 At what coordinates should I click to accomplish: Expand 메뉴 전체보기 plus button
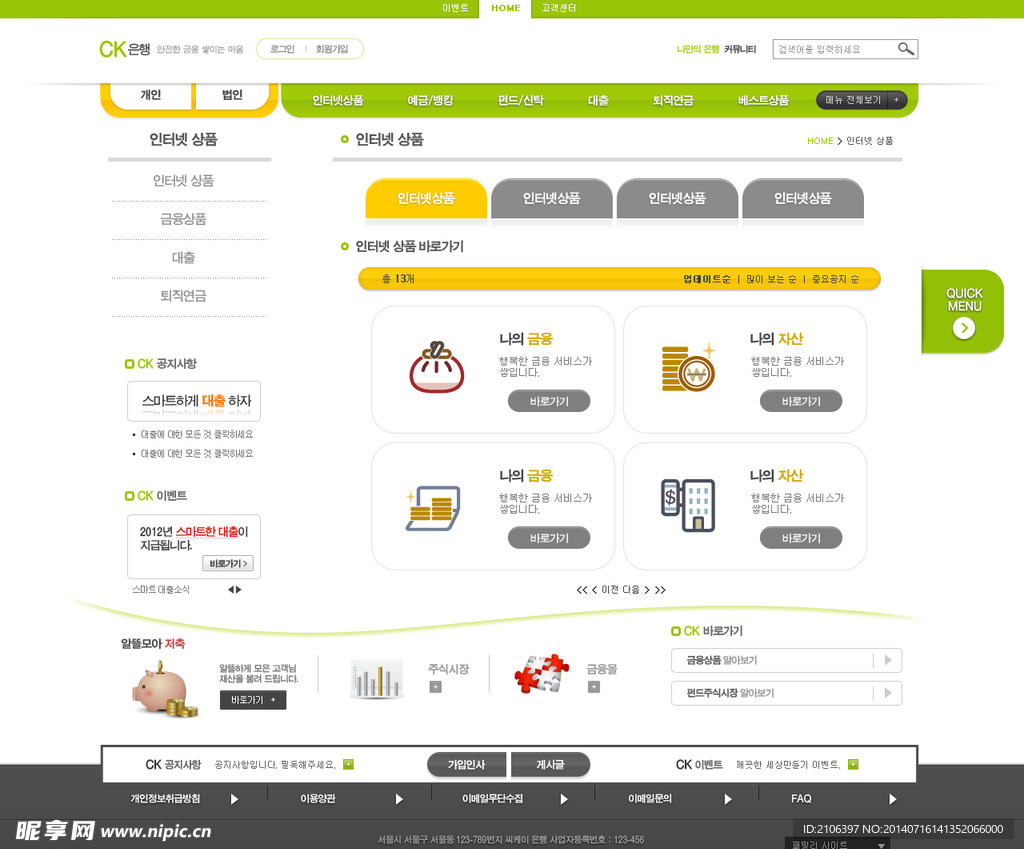tap(897, 100)
